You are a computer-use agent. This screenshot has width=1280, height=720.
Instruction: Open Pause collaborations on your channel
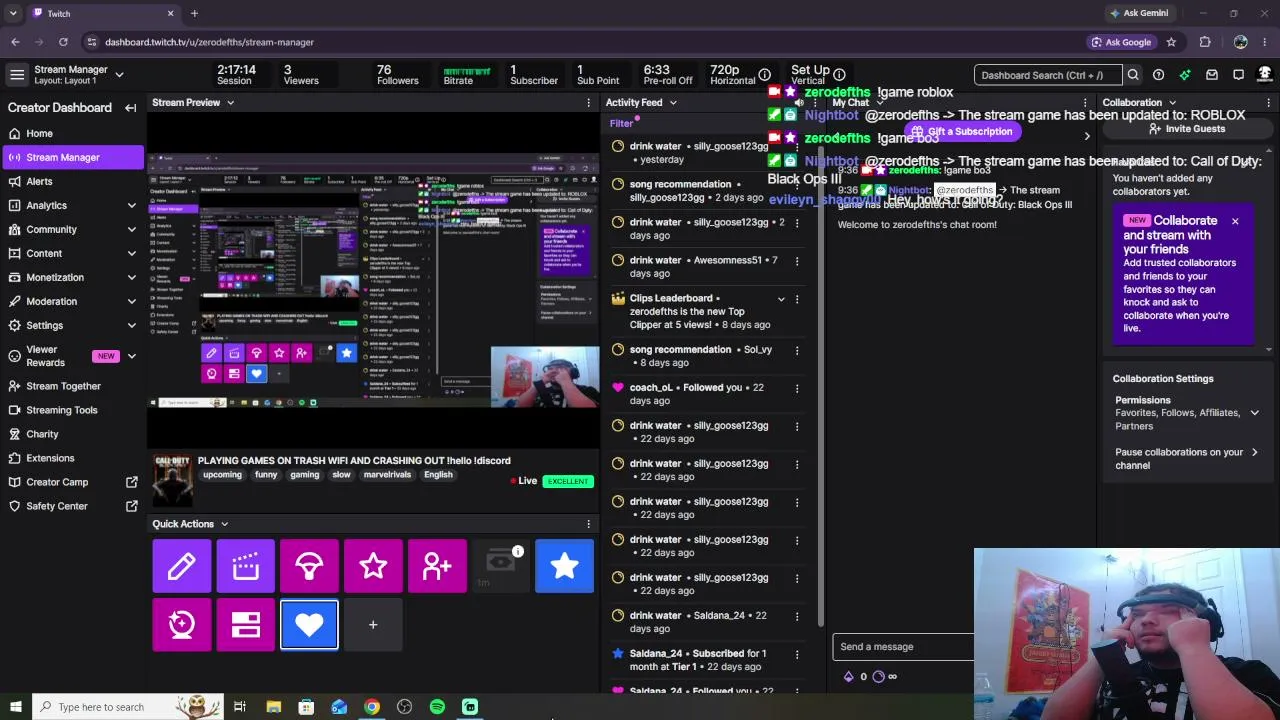click(x=1186, y=459)
